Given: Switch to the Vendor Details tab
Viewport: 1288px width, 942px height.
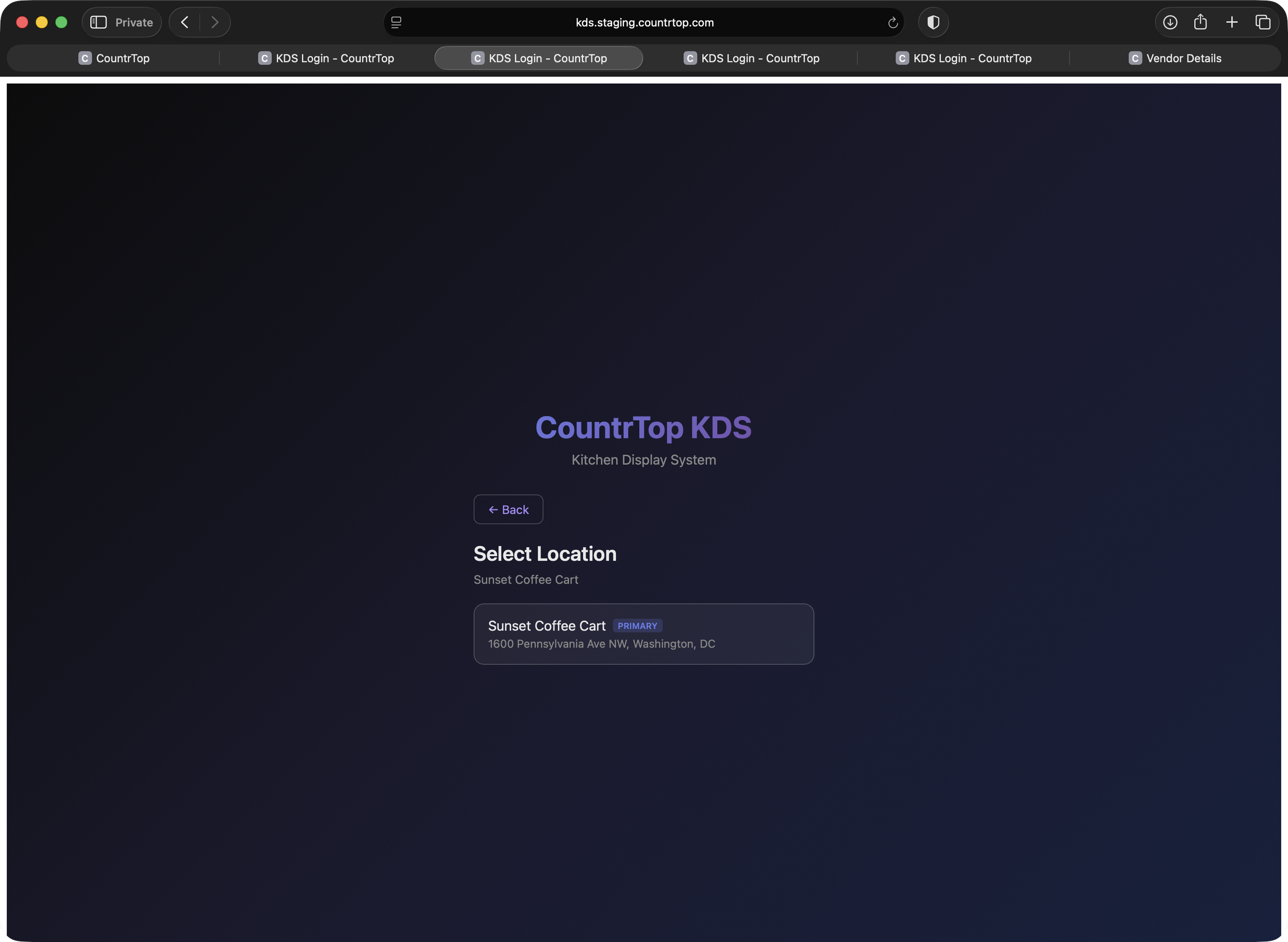Looking at the screenshot, I should tap(1175, 58).
